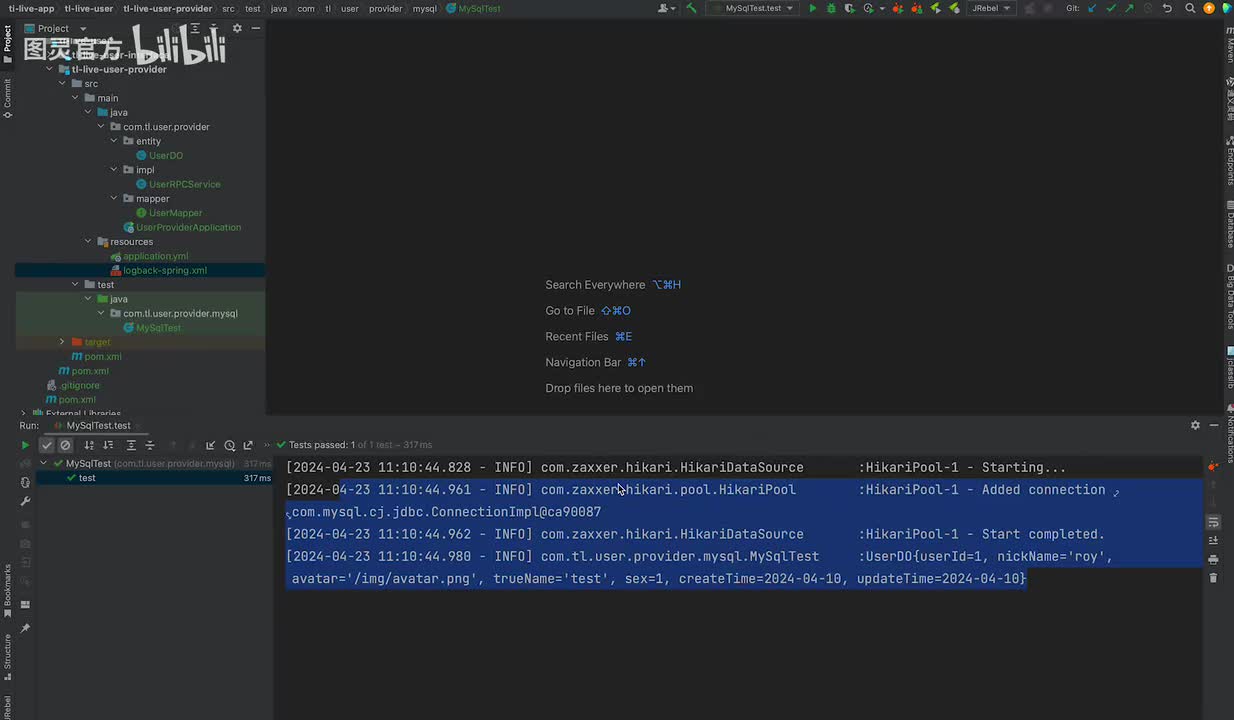The image size is (1234, 720).
Task: Export test results icon
Action: tap(248, 445)
